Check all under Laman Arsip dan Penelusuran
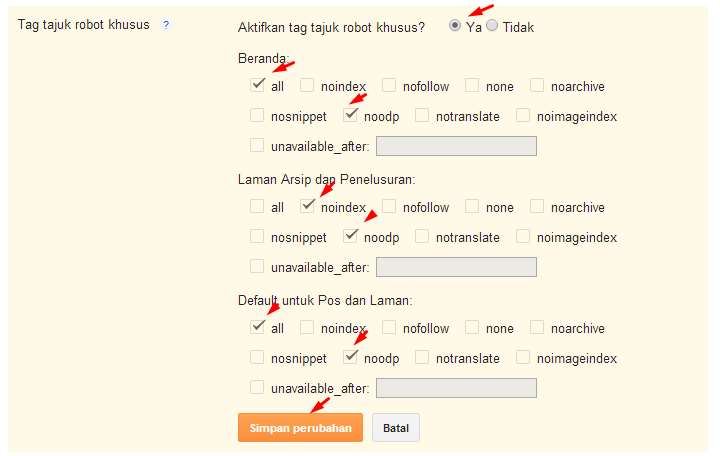This screenshot has height=456, width=720. [x=257, y=206]
